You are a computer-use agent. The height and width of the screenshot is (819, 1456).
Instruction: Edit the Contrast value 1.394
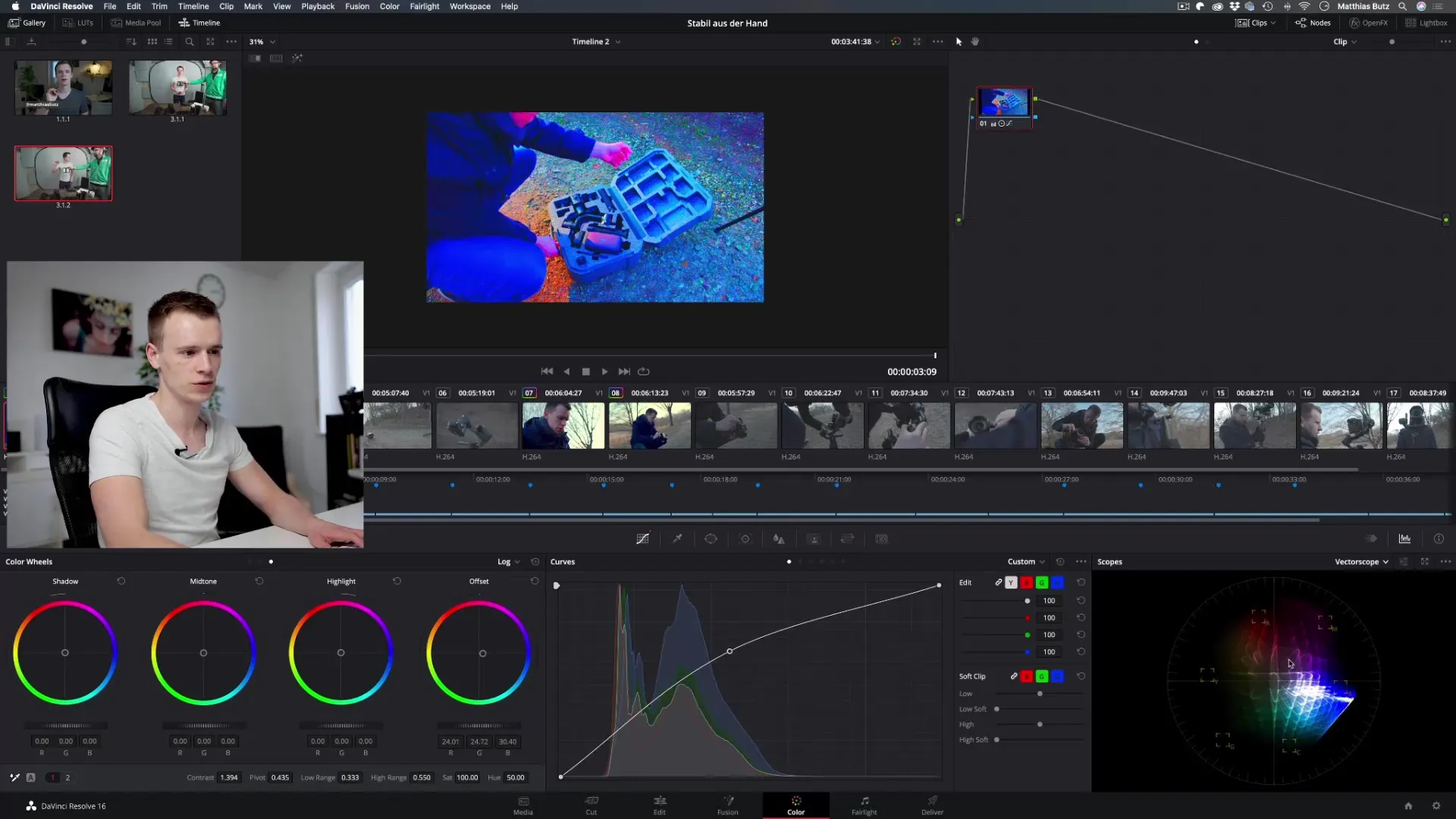[x=228, y=777]
